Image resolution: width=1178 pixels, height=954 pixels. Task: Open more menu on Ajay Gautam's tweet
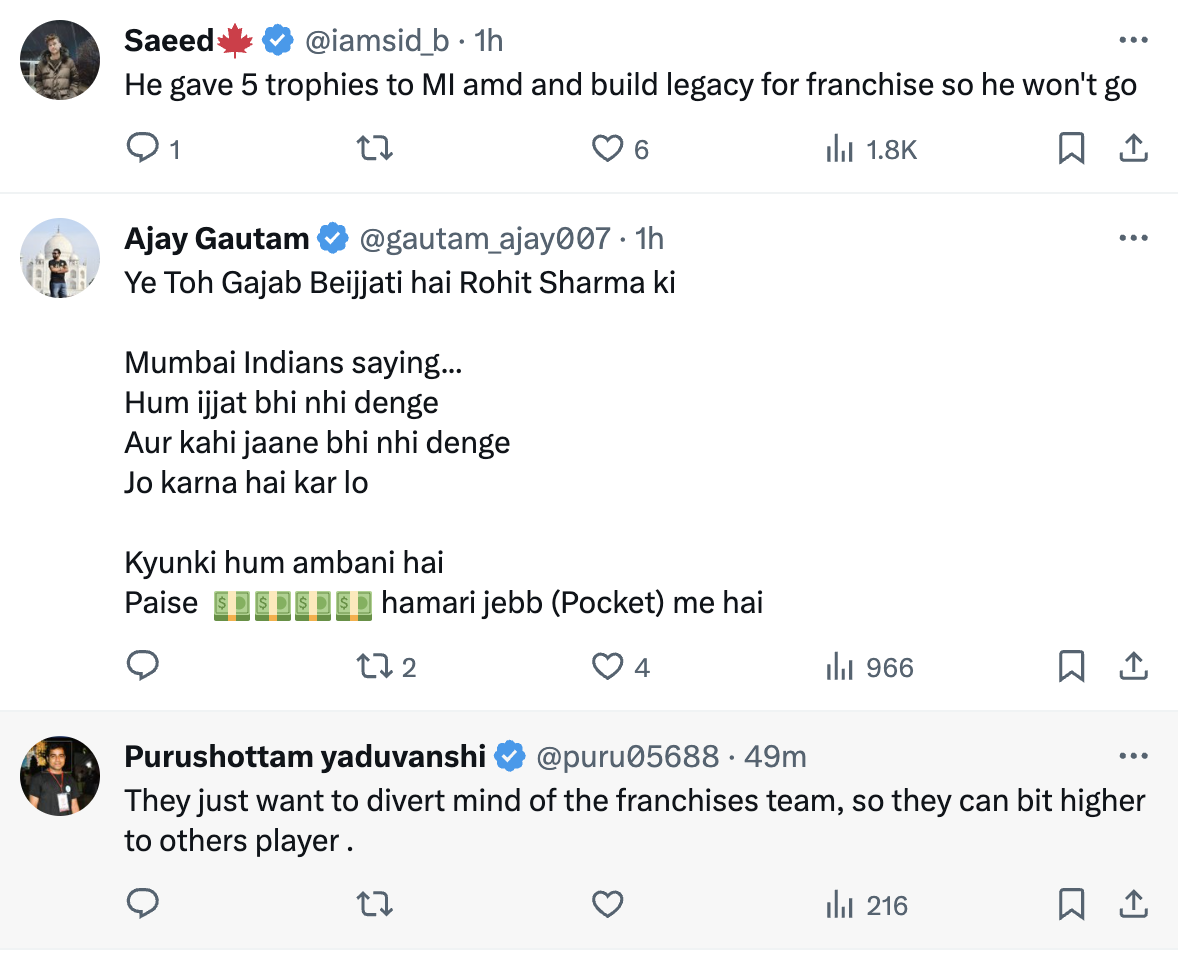[1132, 238]
